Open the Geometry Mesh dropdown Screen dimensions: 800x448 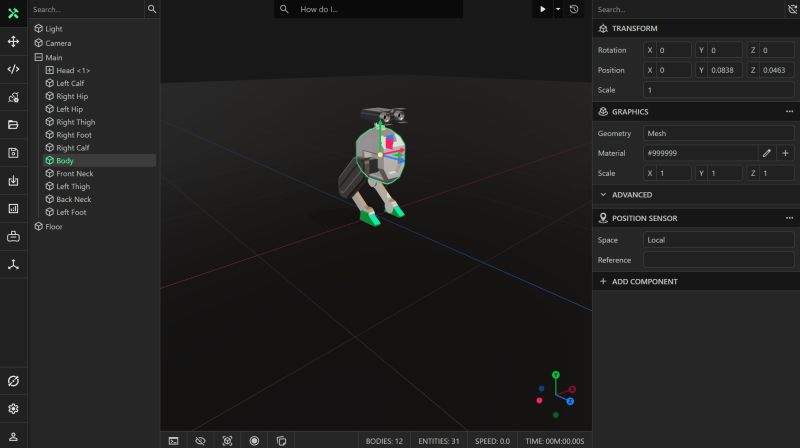point(718,133)
